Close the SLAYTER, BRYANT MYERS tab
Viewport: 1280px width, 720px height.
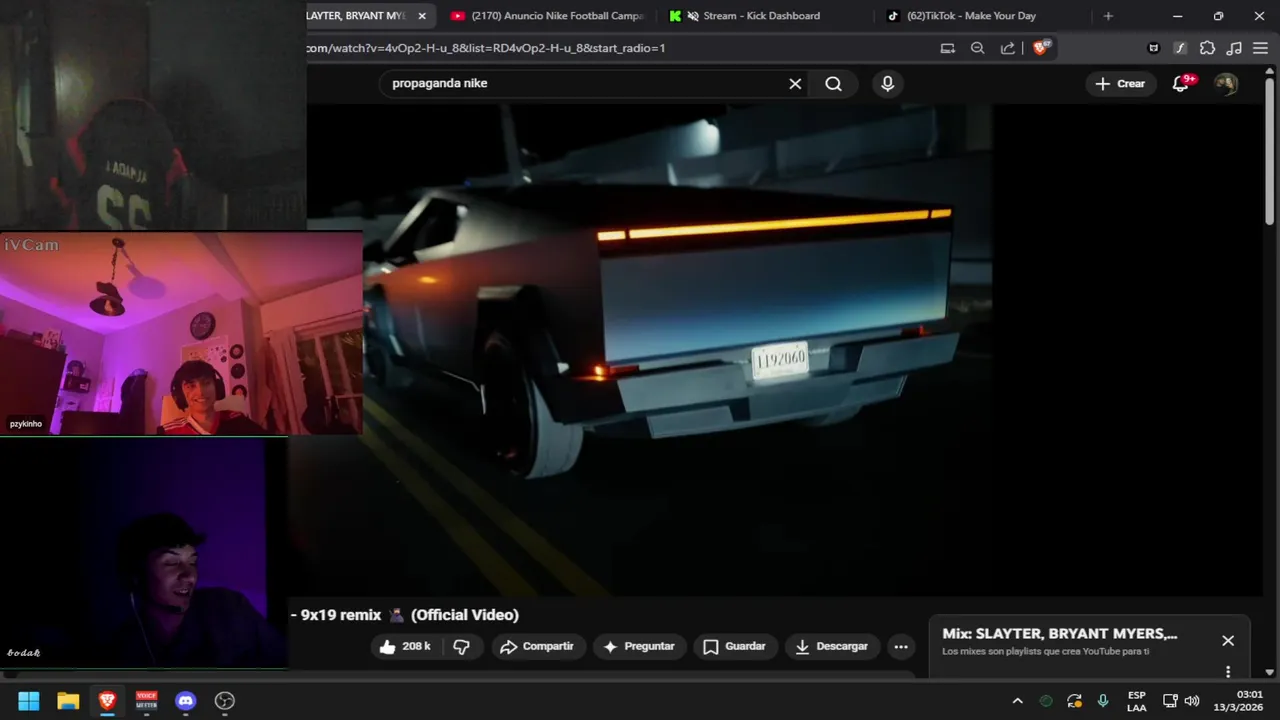pyautogui.click(x=422, y=16)
